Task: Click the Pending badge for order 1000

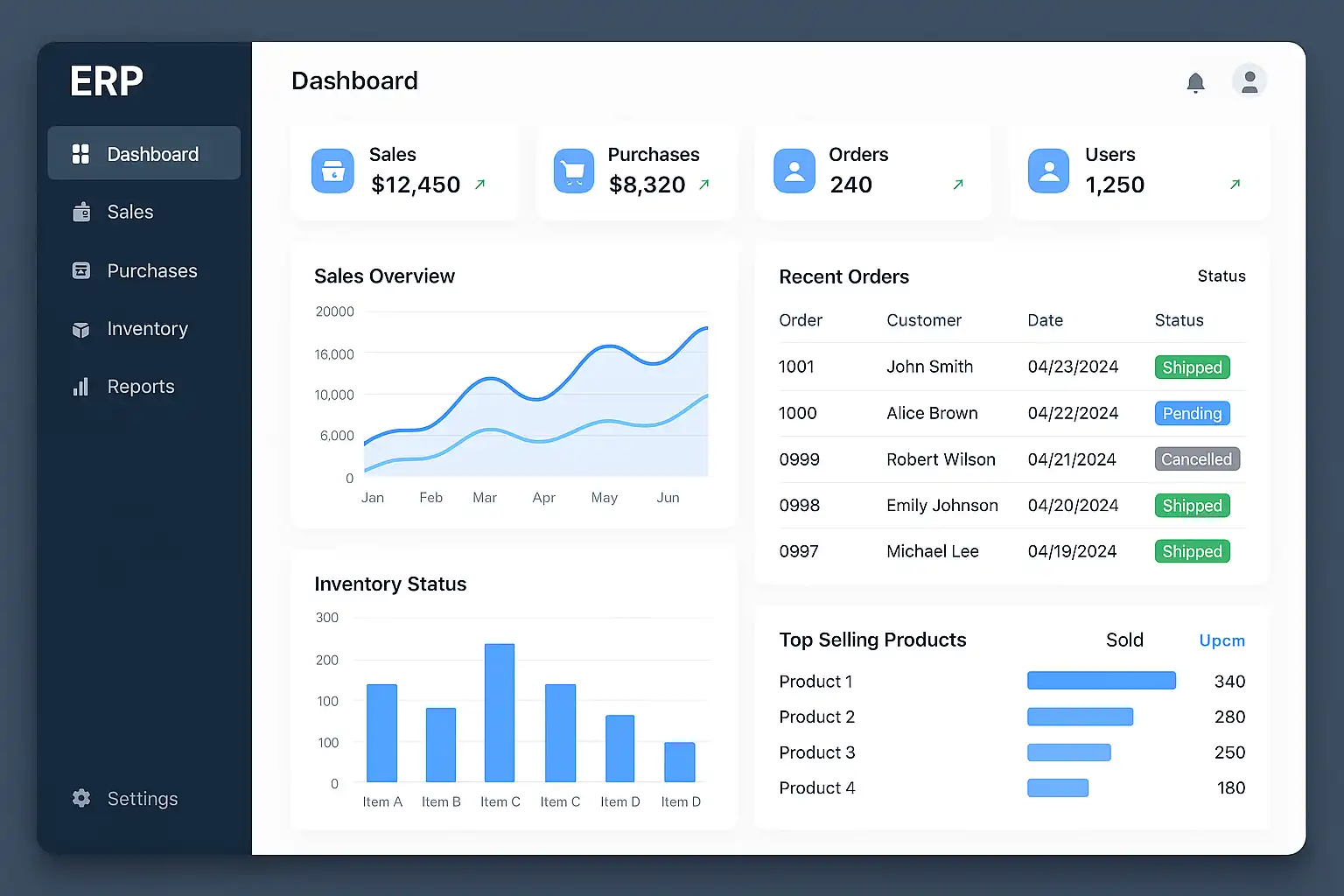Action: 1192,413
